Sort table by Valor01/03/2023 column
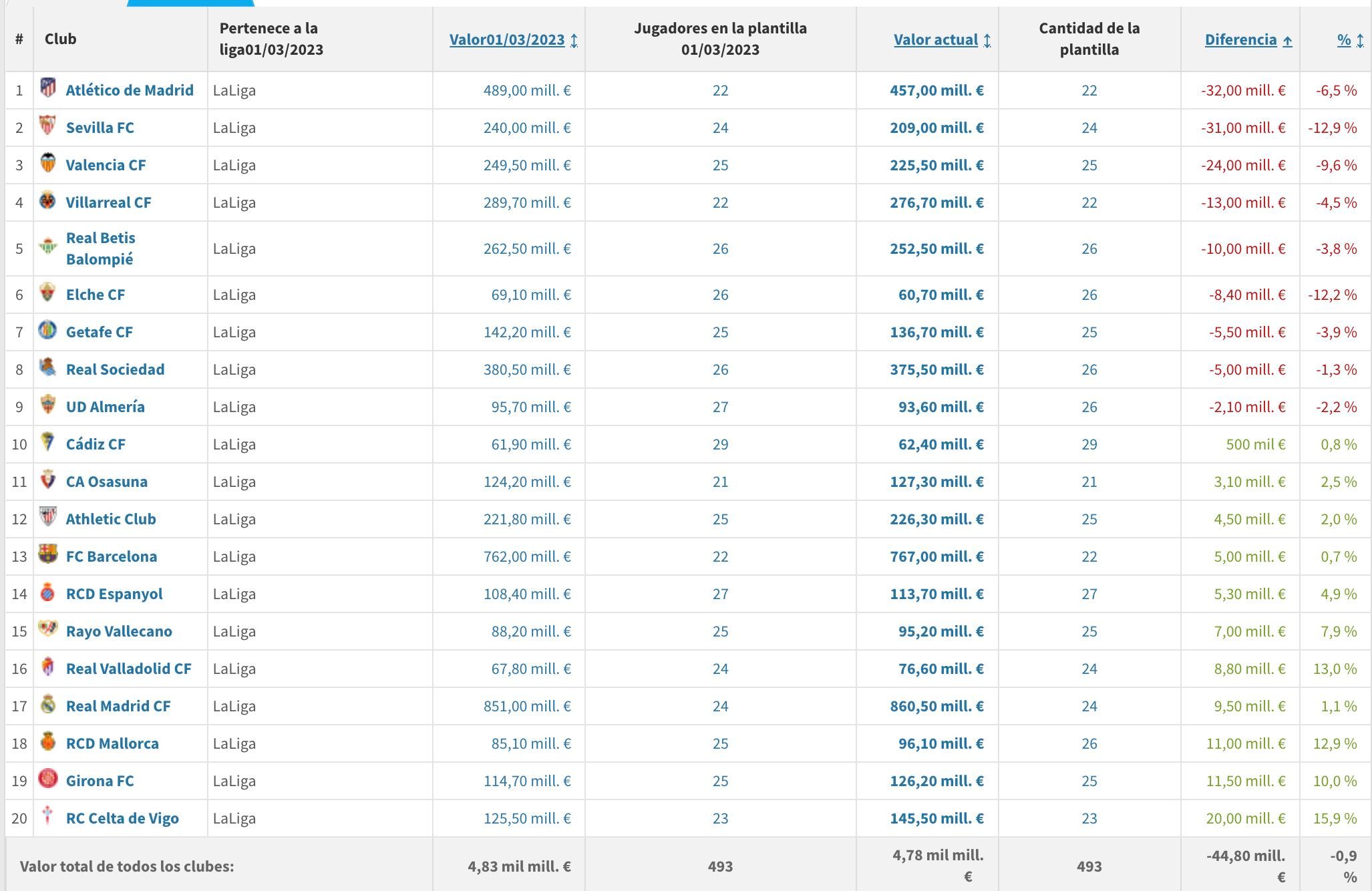 (x=507, y=39)
